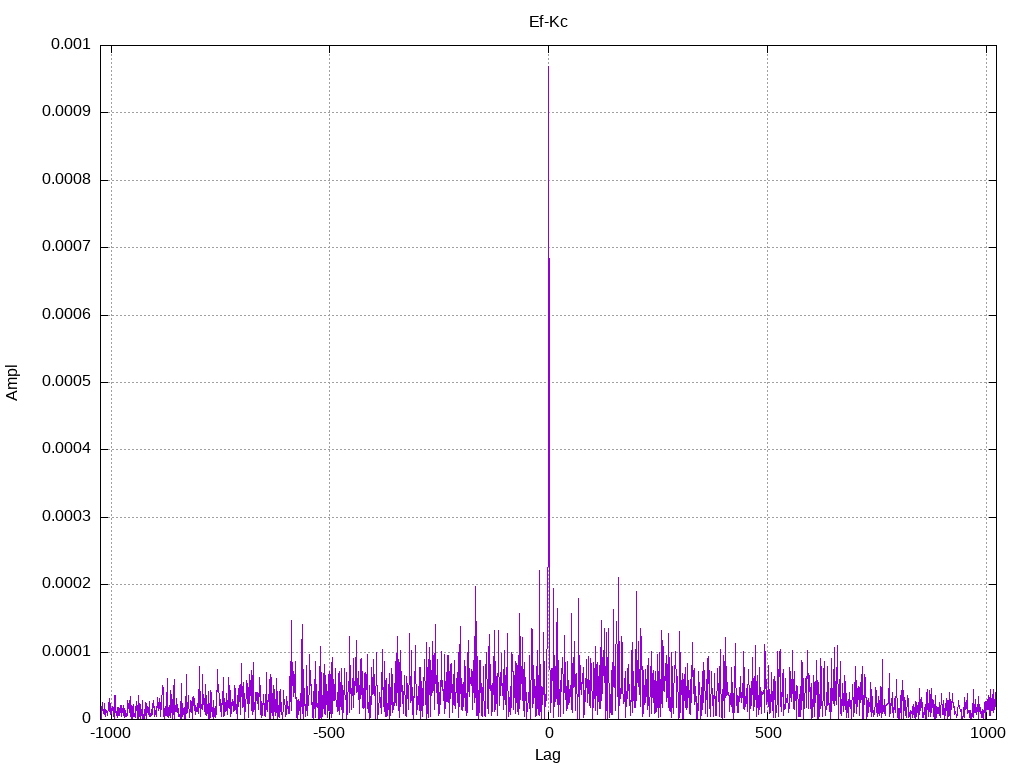1024x768 pixels.
Task: Click the 500 x-axis tick label
Action: coord(767,734)
